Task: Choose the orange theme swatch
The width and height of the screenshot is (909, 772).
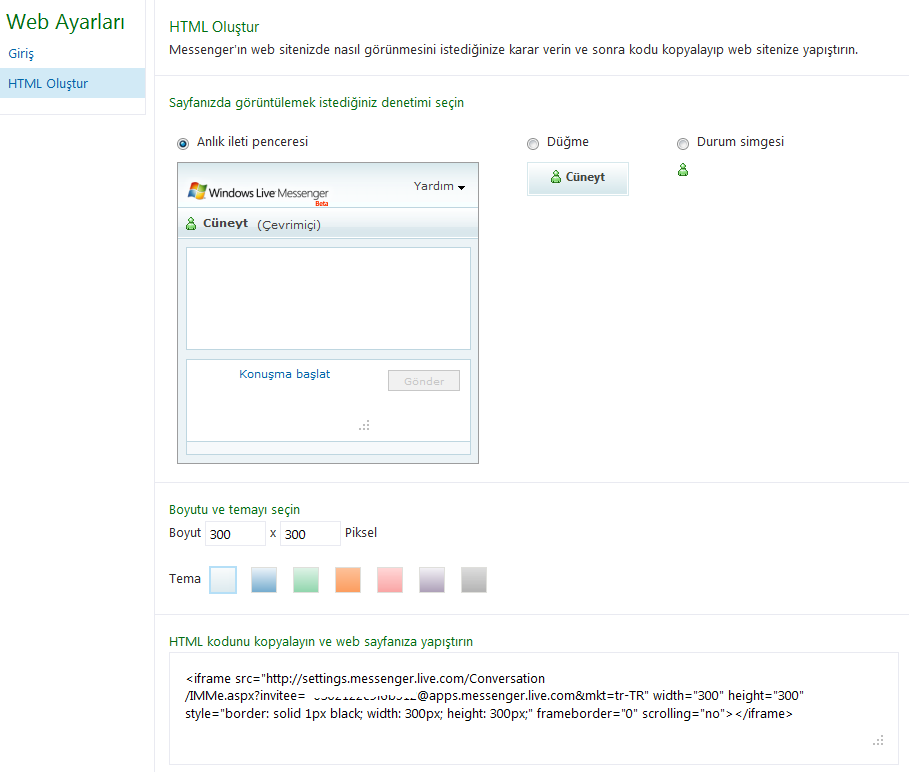Action: click(x=348, y=580)
